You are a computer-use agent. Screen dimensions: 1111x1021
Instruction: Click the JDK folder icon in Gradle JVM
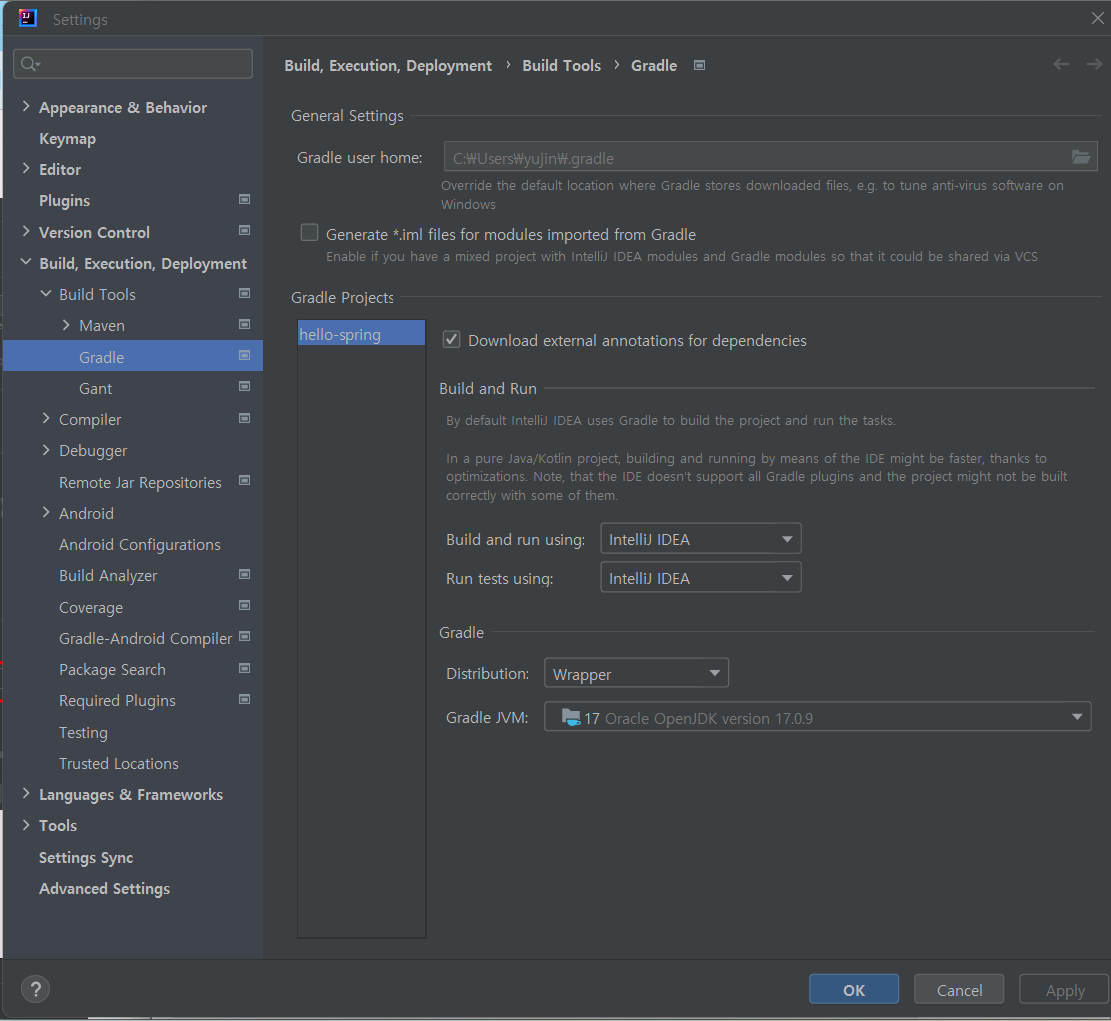tap(571, 717)
